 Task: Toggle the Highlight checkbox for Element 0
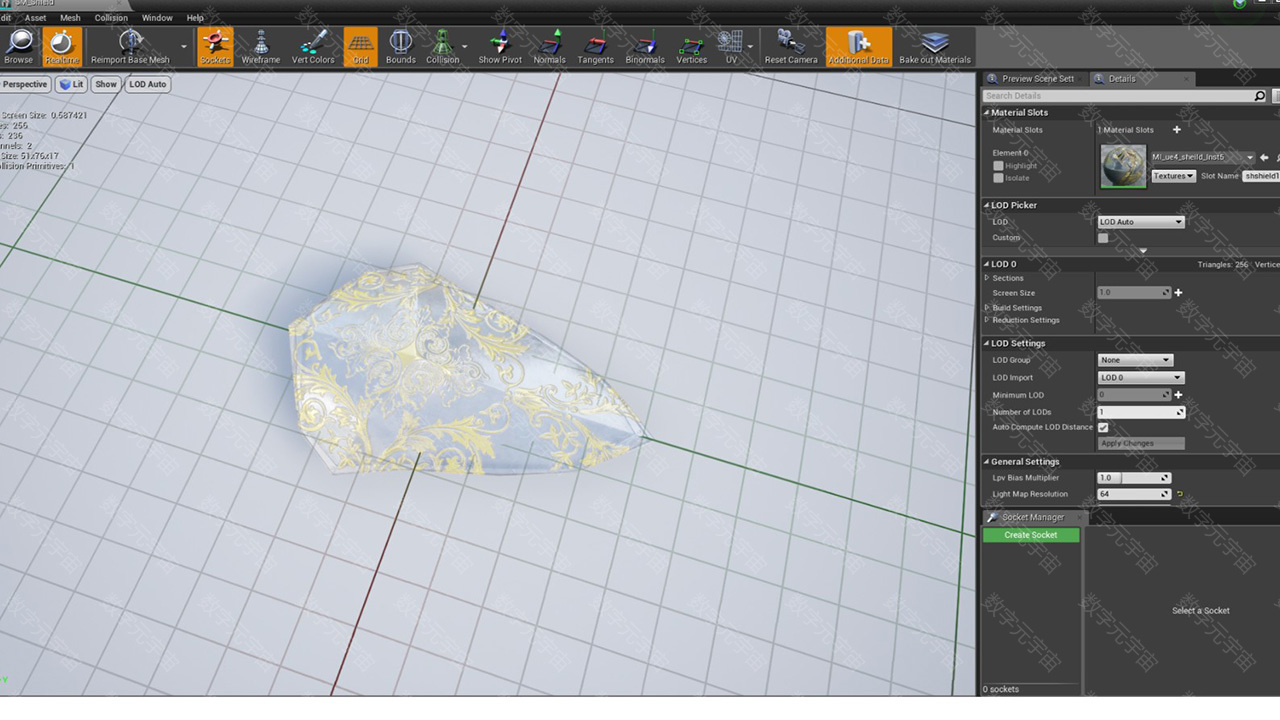(998, 166)
